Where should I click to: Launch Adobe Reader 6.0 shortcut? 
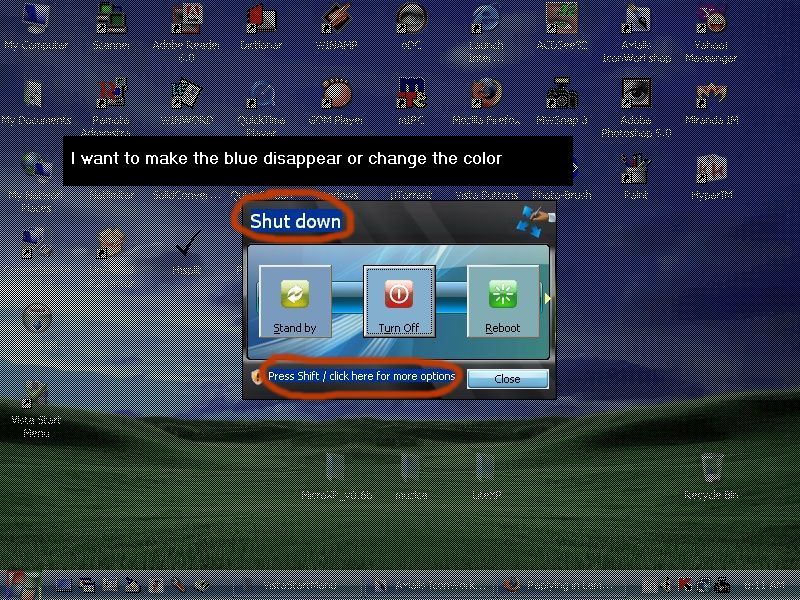(186, 32)
